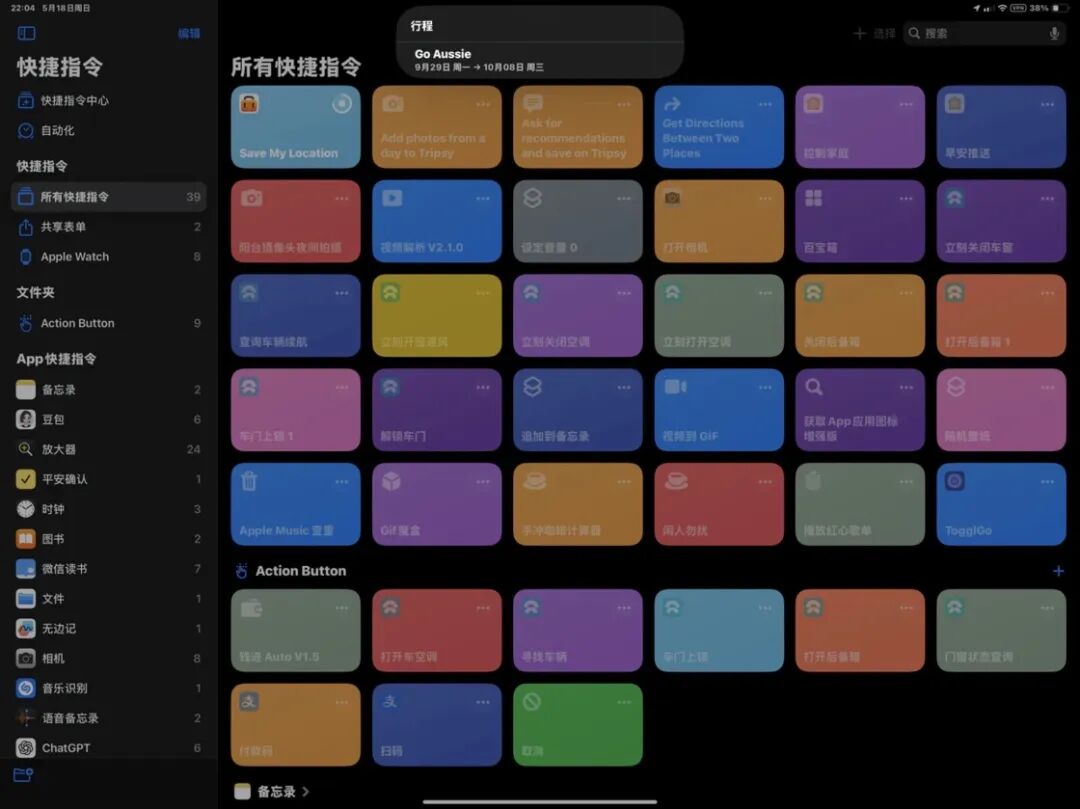This screenshot has width=1080, height=809.
Task: Open Action Button folder in sidebar
Action: click(x=109, y=323)
